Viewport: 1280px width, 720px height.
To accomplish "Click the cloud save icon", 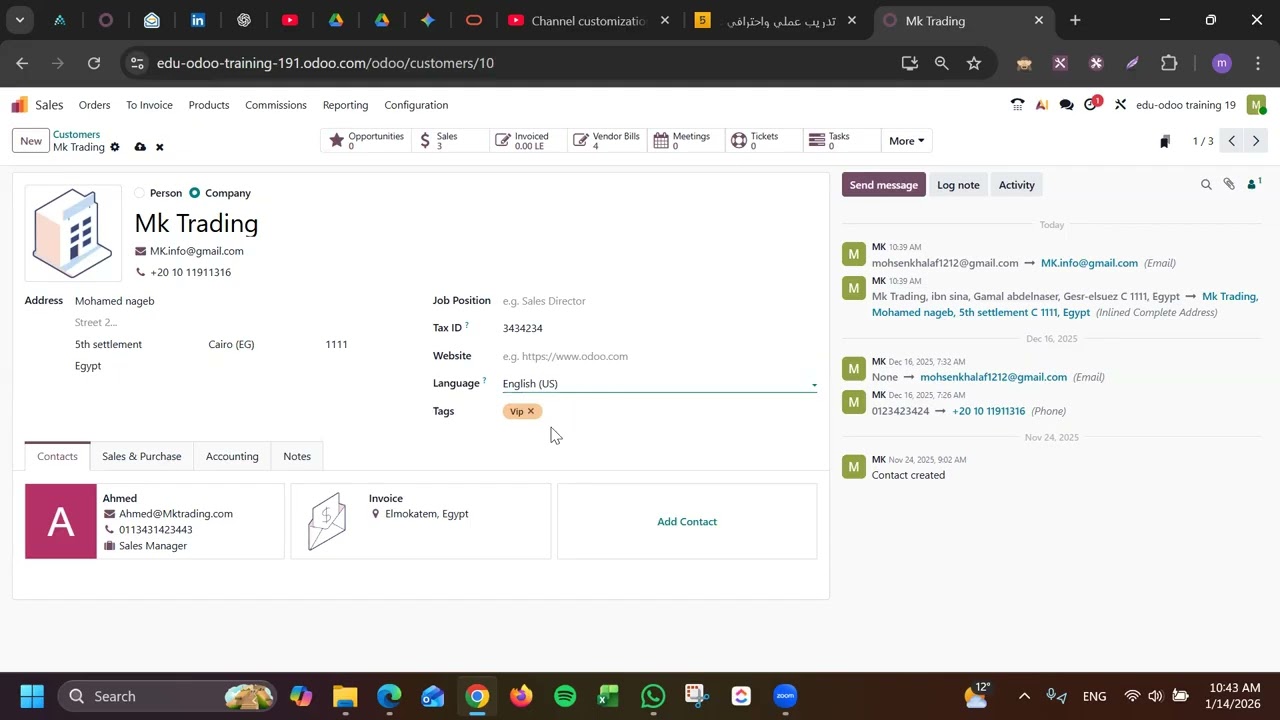I will point(140,147).
